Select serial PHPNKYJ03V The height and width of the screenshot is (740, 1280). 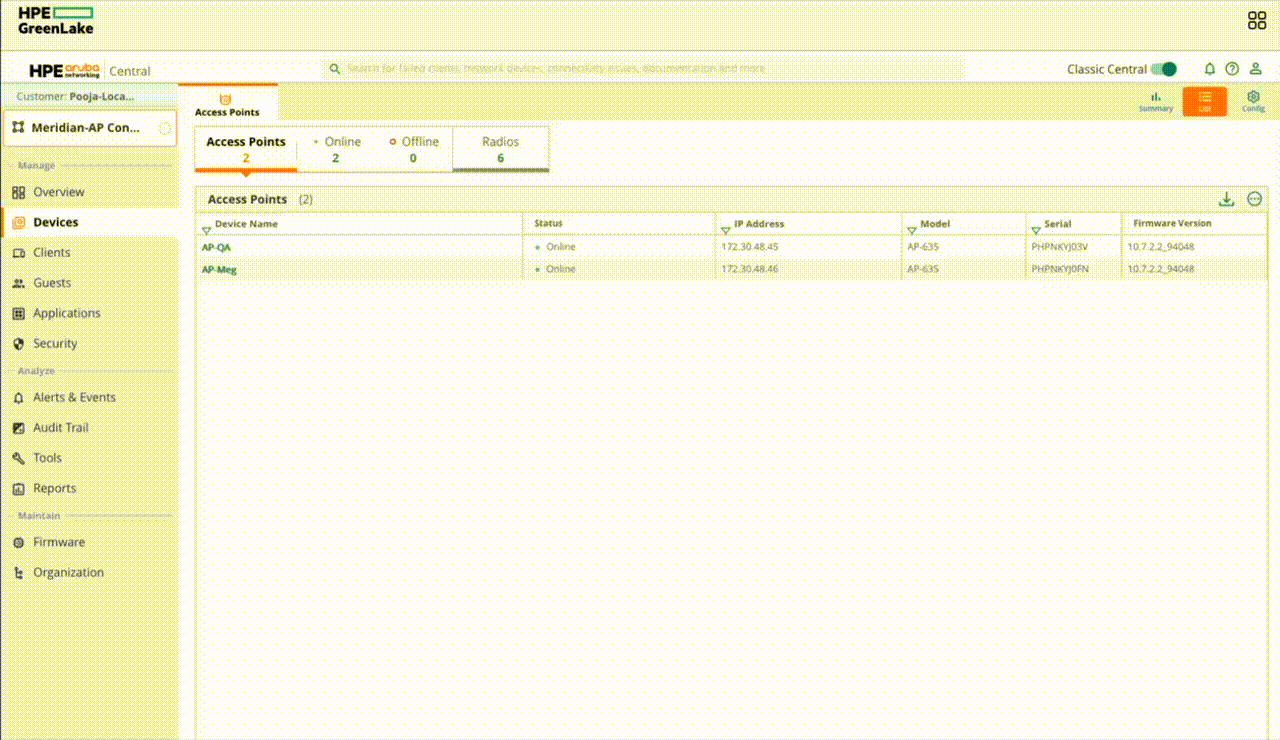(x=1060, y=247)
